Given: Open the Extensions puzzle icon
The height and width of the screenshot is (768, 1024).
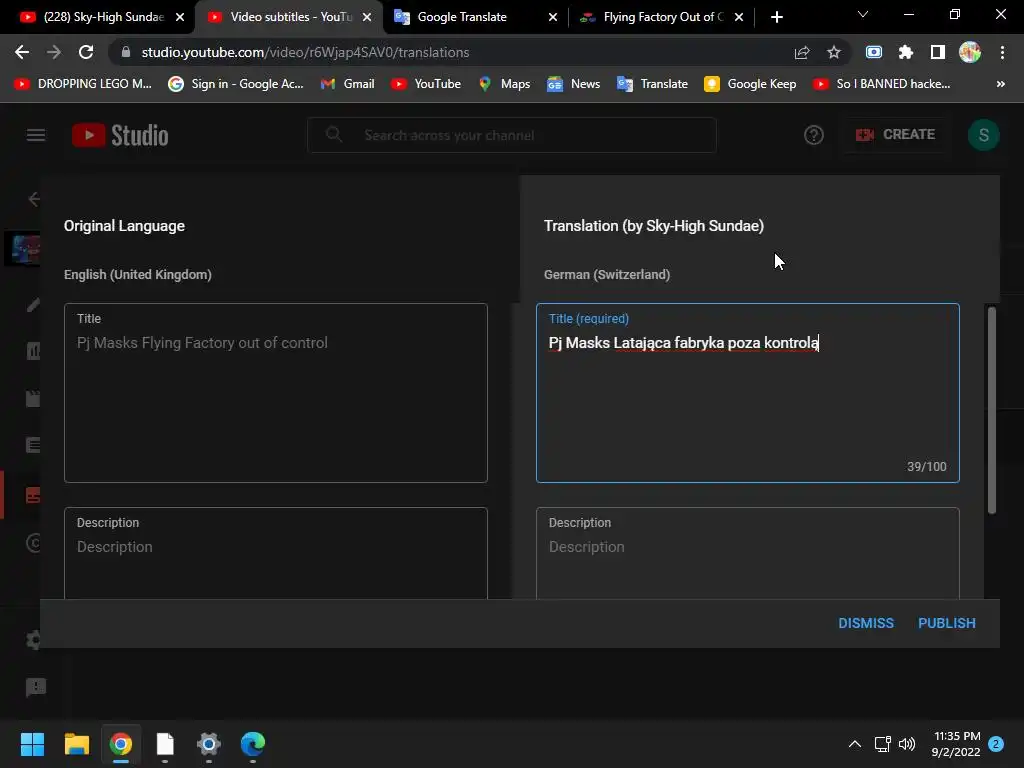Looking at the screenshot, I should 905,52.
